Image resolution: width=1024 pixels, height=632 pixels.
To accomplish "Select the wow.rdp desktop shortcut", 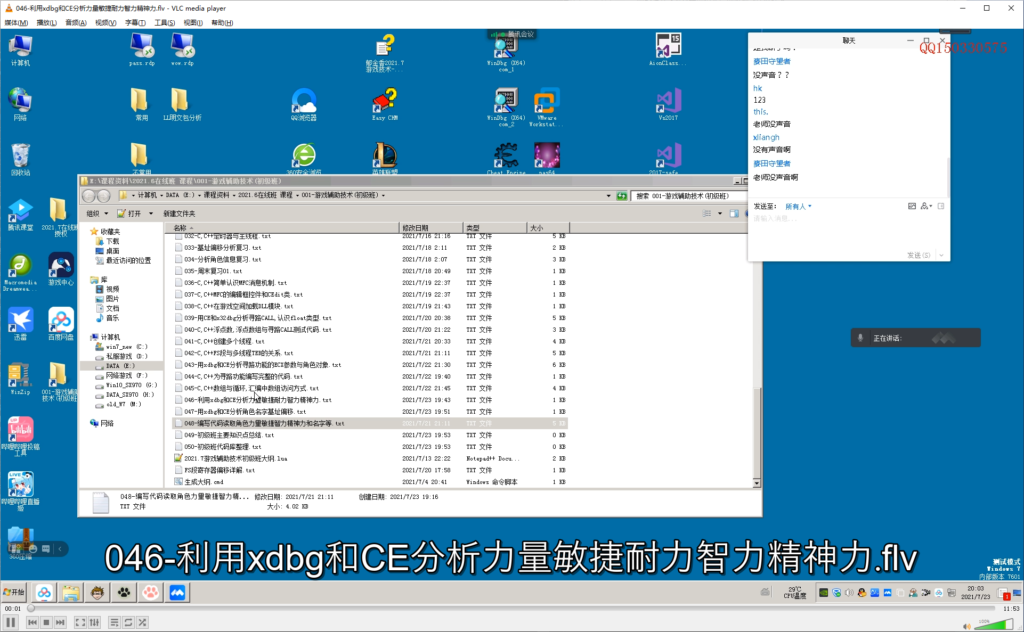I will pyautogui.click(x=182, y=50).
